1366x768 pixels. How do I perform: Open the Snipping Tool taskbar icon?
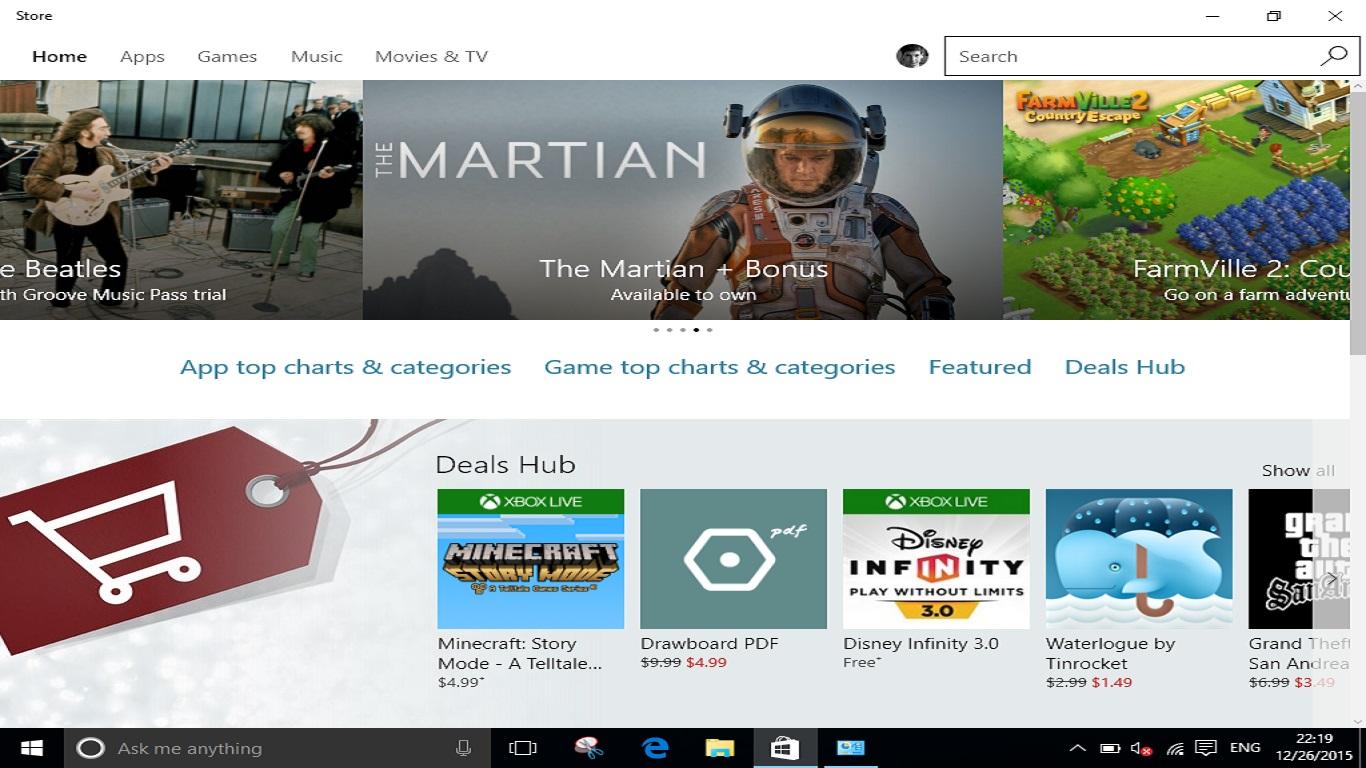point(589,748)
